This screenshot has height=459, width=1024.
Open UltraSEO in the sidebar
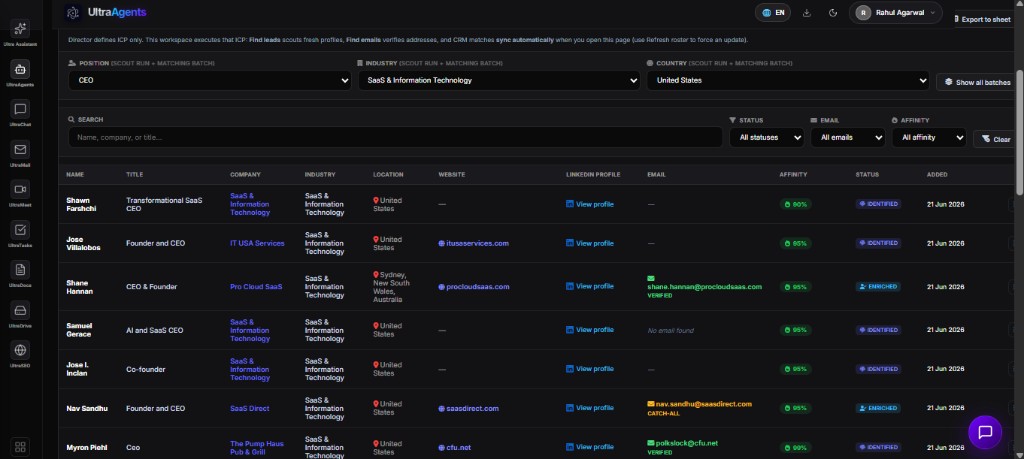pyautogui.click(x=20, y=355)
